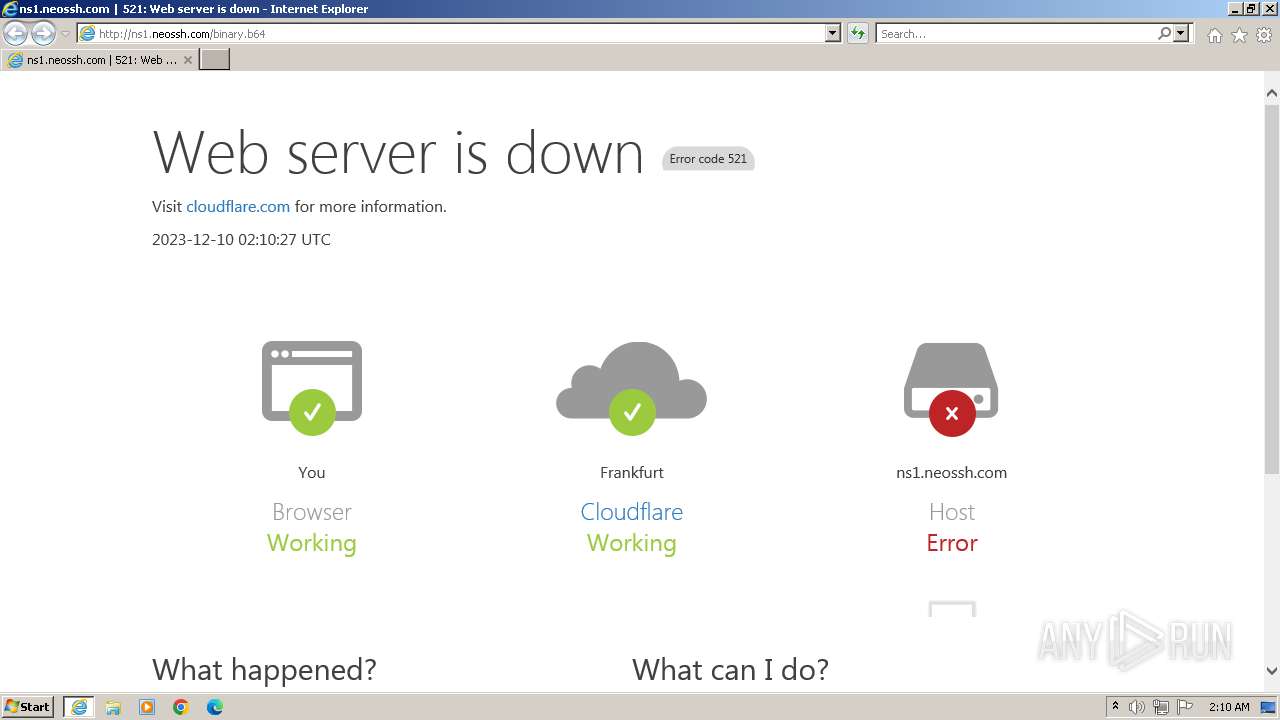Click the 'ns1.neossh.com' host label

[x=952, y=473]
